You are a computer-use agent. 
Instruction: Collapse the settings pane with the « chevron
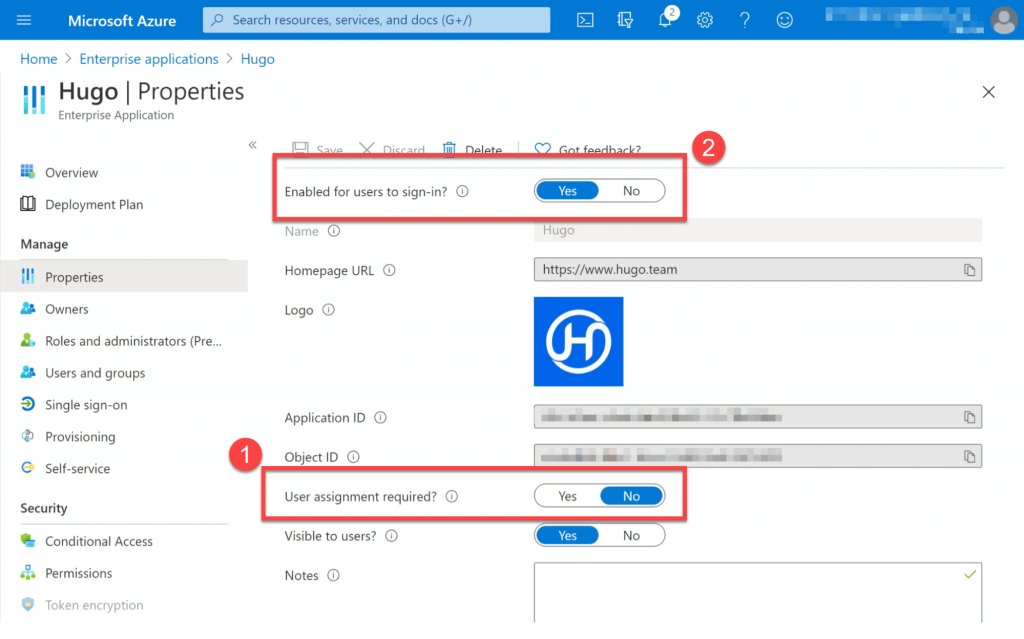point(253,144)
